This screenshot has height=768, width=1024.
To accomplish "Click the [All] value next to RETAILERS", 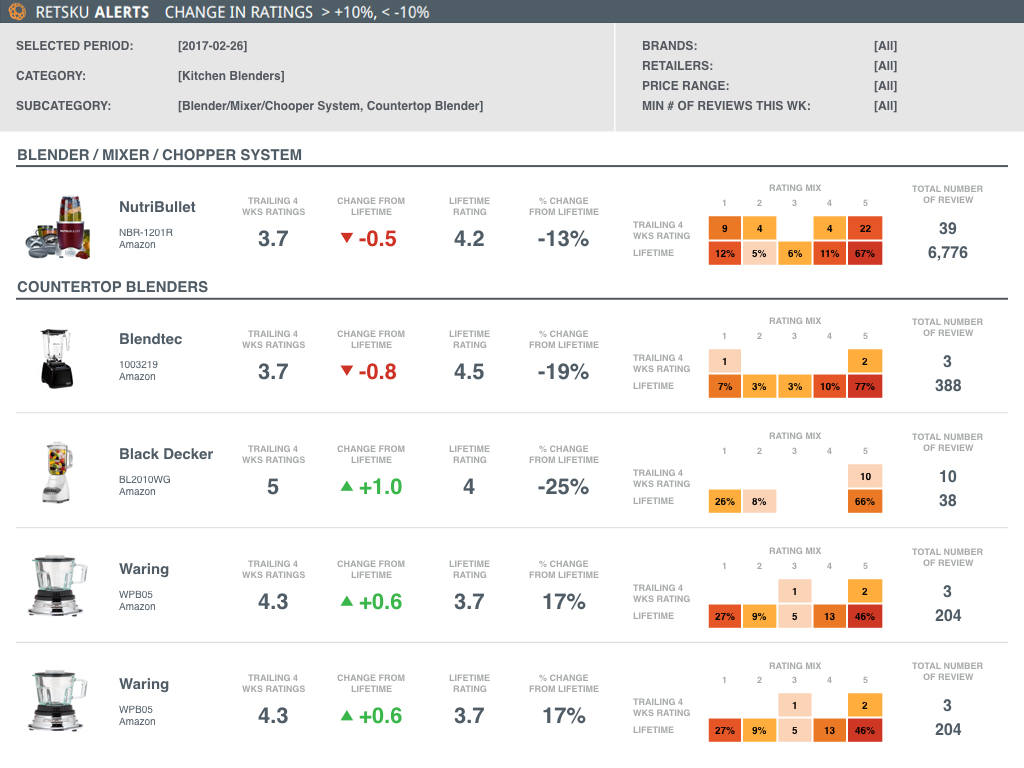I will click(x=886, y=66).
